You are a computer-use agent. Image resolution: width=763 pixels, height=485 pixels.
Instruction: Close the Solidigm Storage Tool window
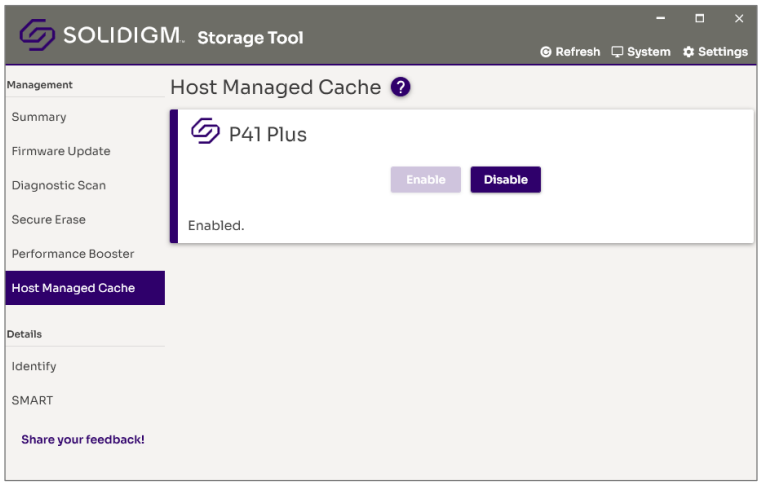pyautogui.click(x=739, y=18)
